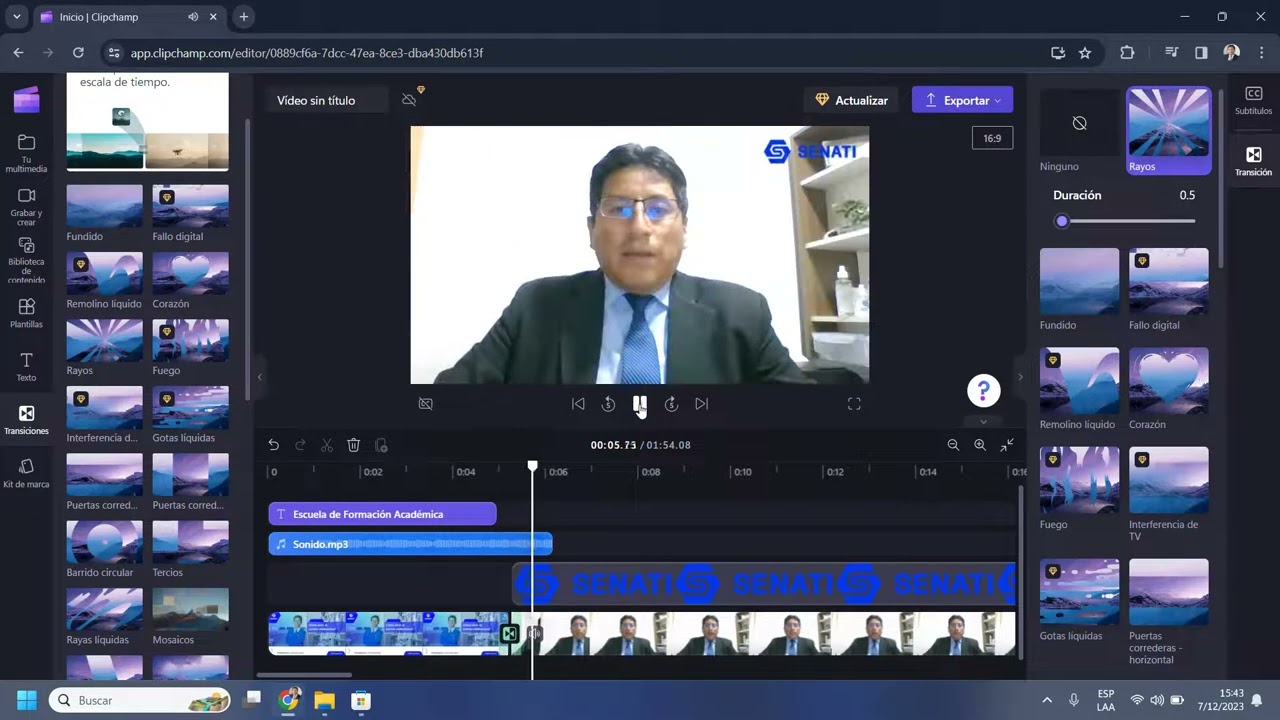This screenshot has width=1280, height=720.
Task: Click browser bookmark star icon
Action: 1085,53
